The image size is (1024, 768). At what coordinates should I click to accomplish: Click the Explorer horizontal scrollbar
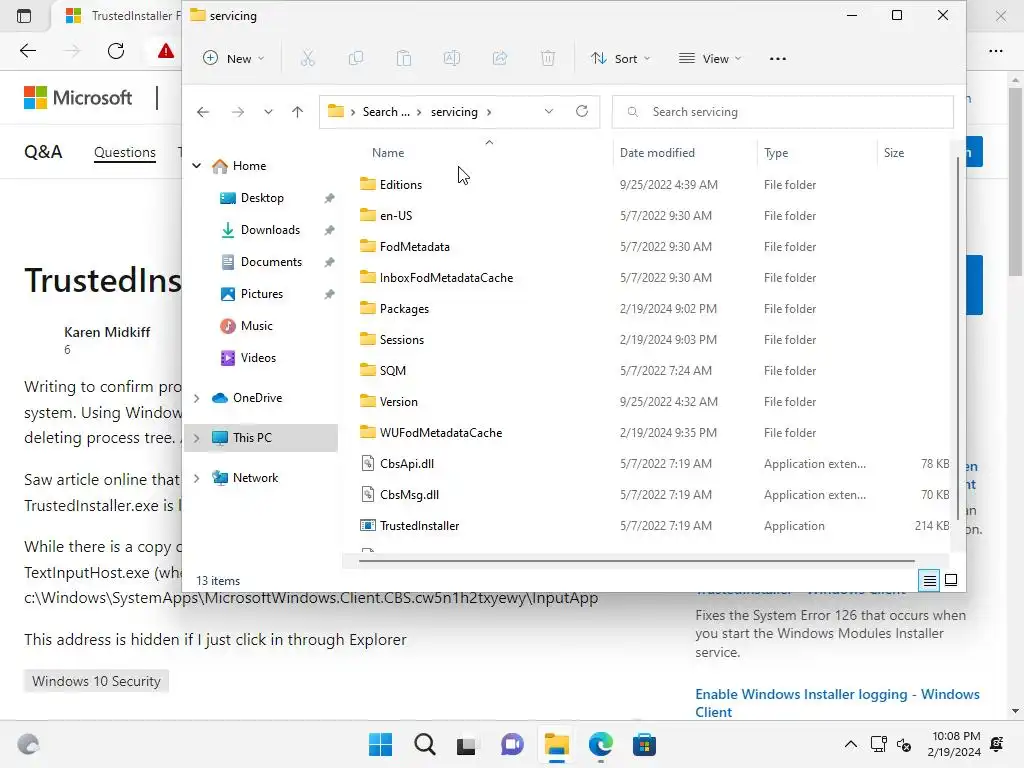point(637,560)
